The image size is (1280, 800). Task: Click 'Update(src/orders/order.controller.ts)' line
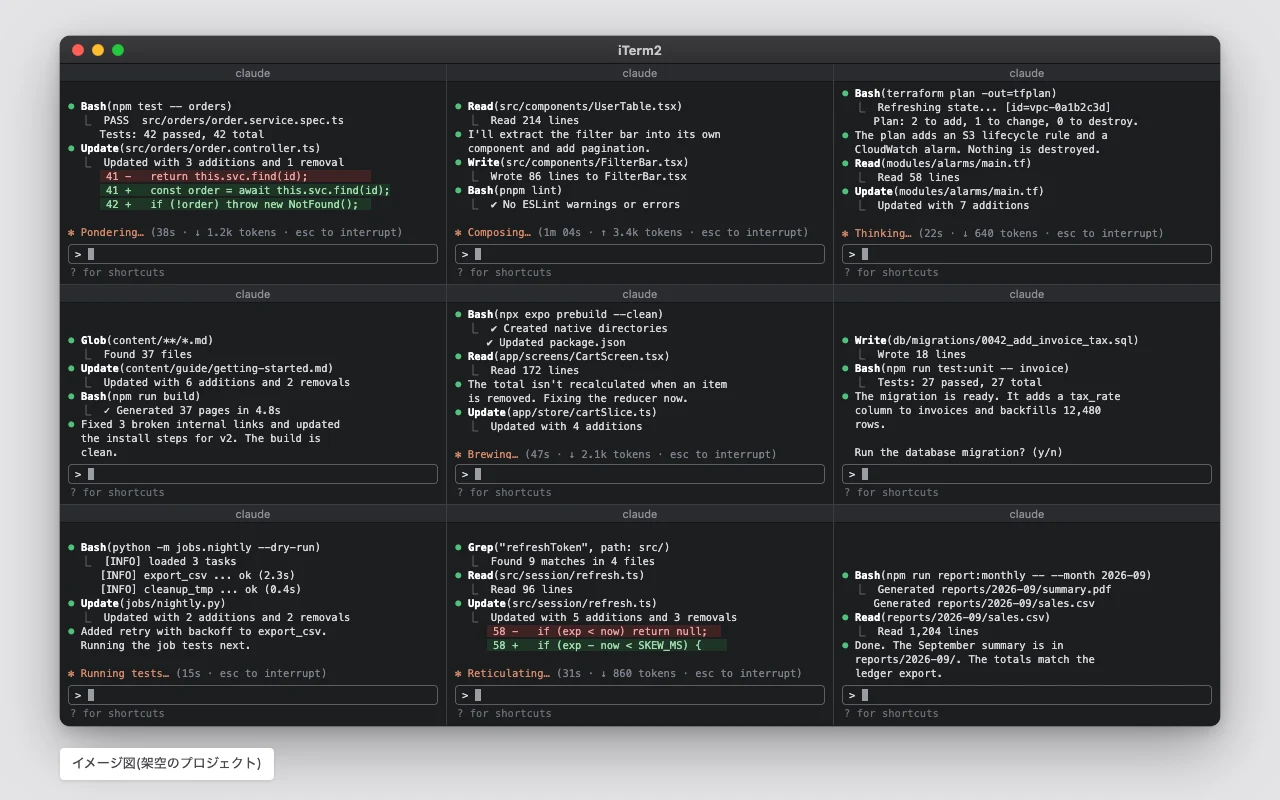point(194,148)
